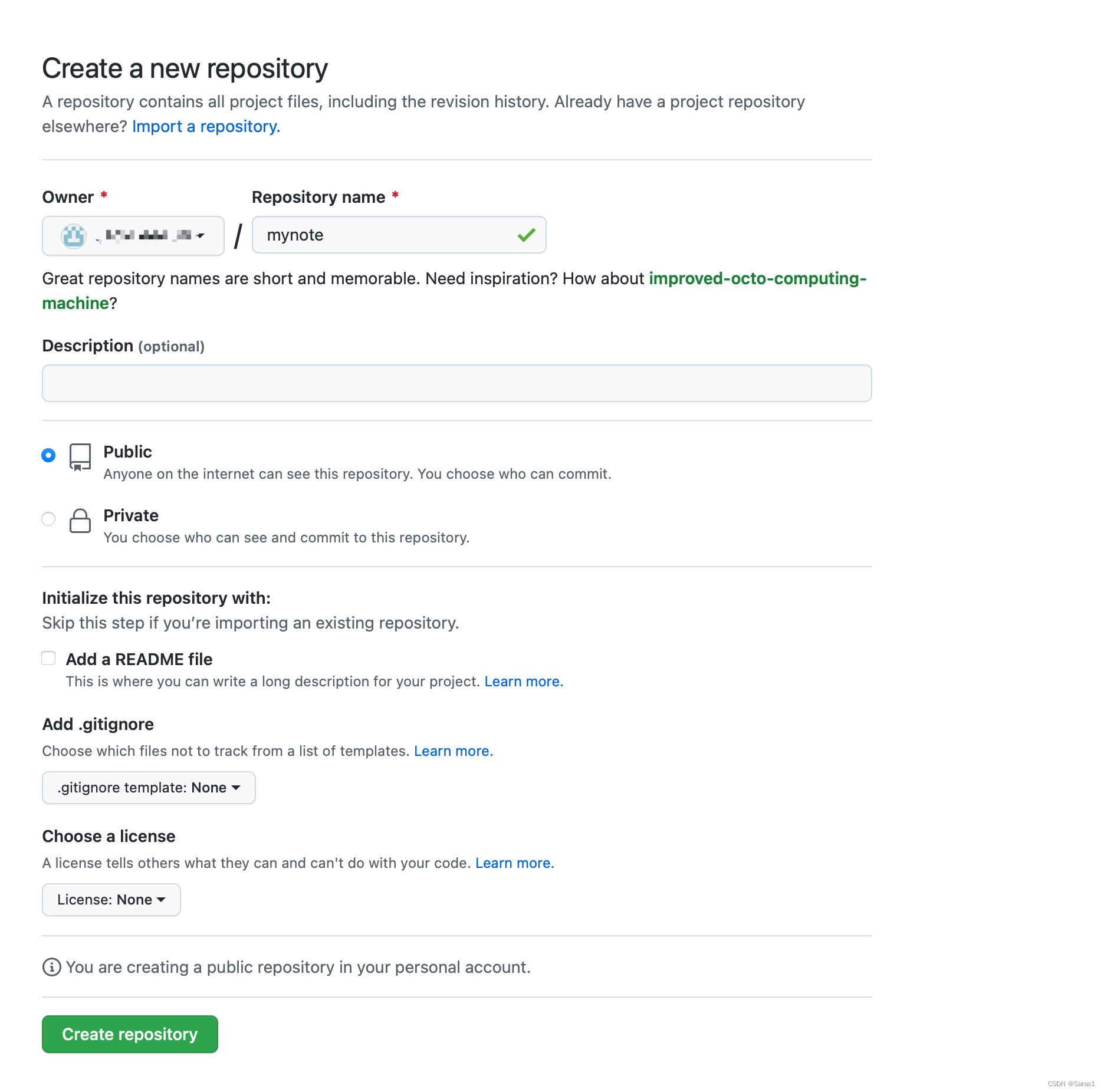1104x1092 pixels.
Task: Click the Repository name text field
Action: coord(399,235)
